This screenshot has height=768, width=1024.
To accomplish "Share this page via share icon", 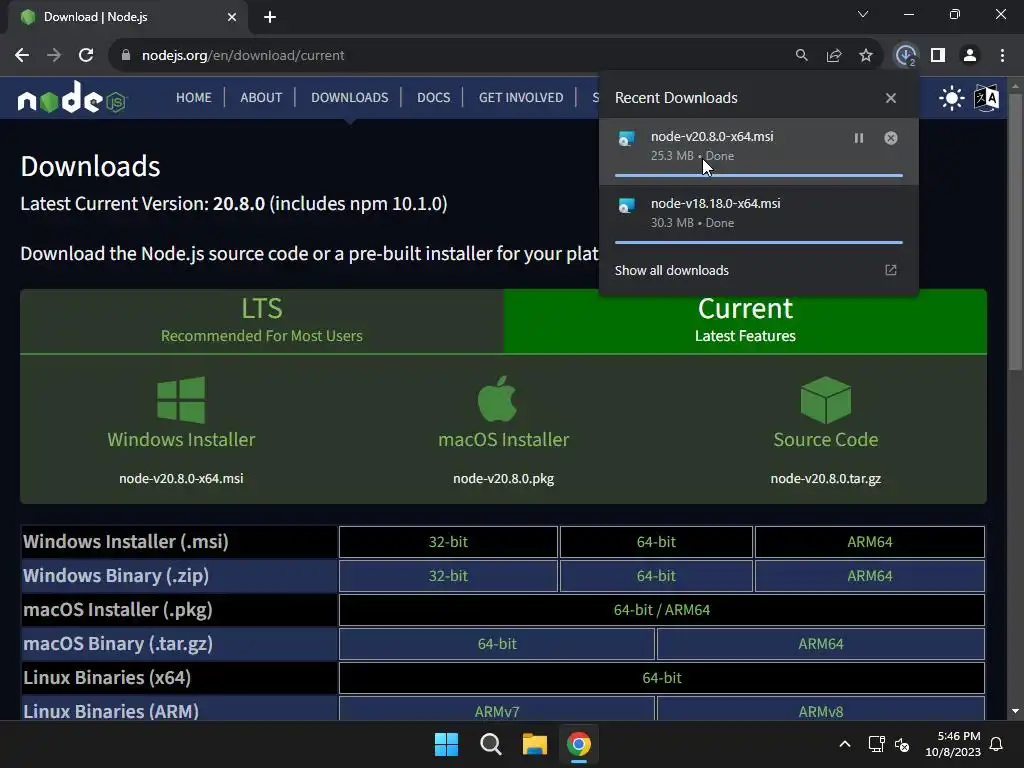I will pos(834,56).
